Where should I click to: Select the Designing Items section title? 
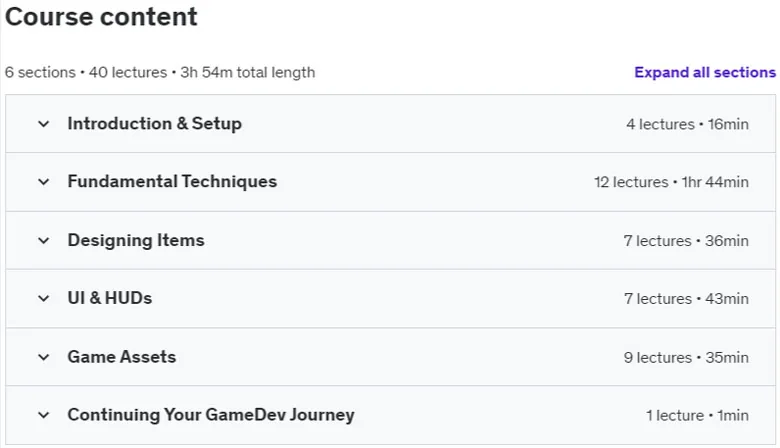point(136,240)
